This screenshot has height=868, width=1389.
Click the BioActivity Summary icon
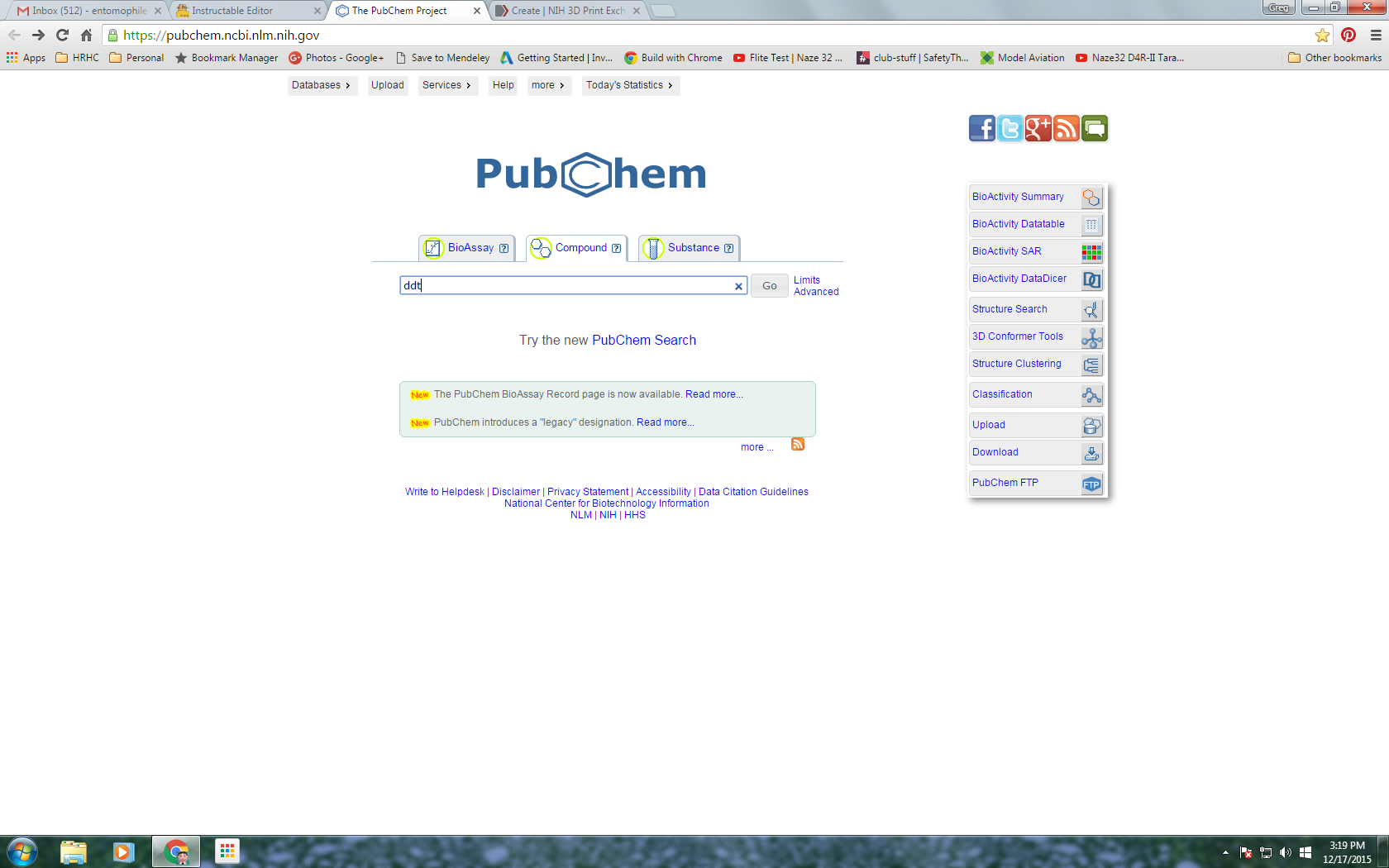tap(1091, 198)
